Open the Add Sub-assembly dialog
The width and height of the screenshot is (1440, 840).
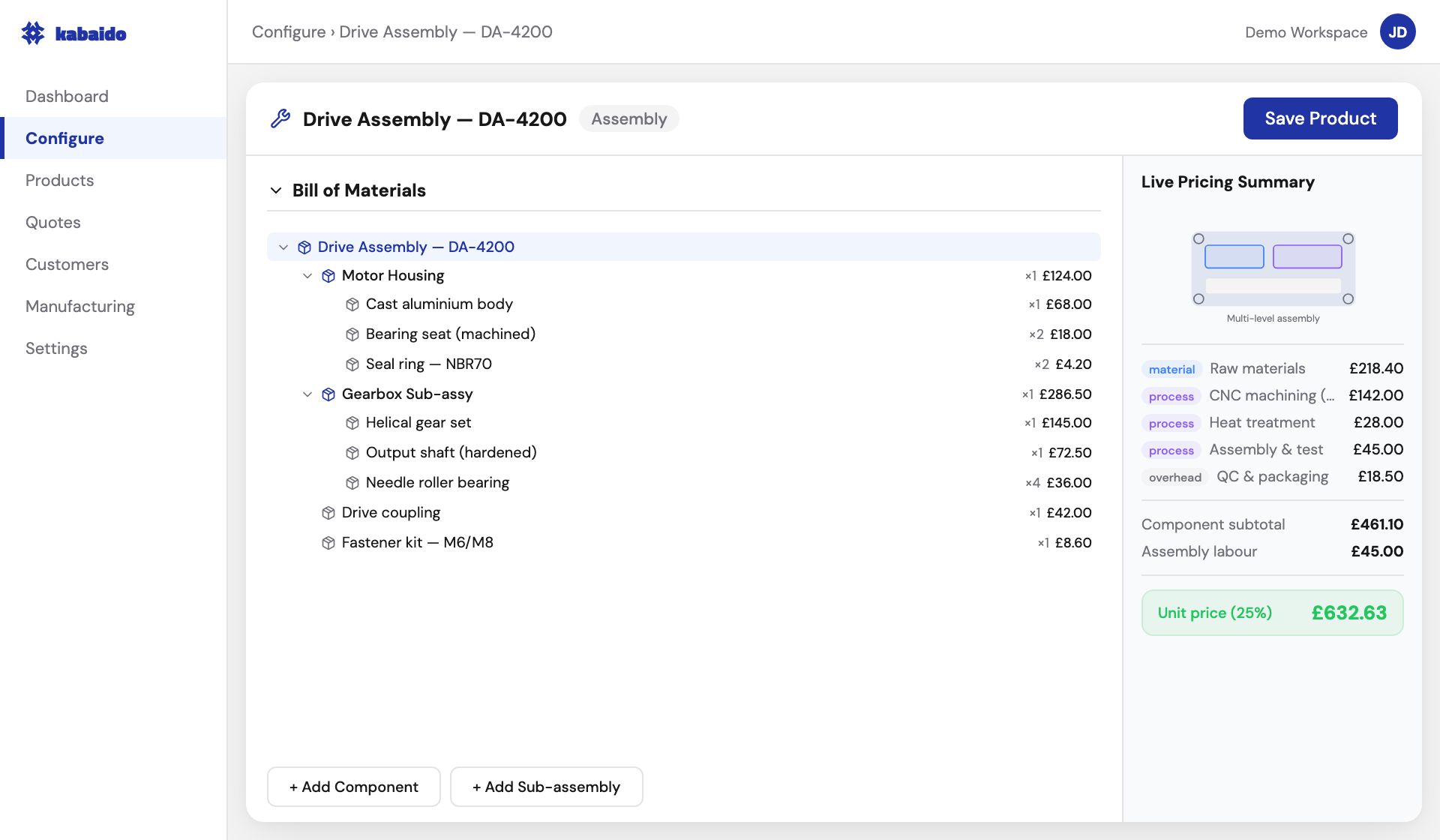546,787
